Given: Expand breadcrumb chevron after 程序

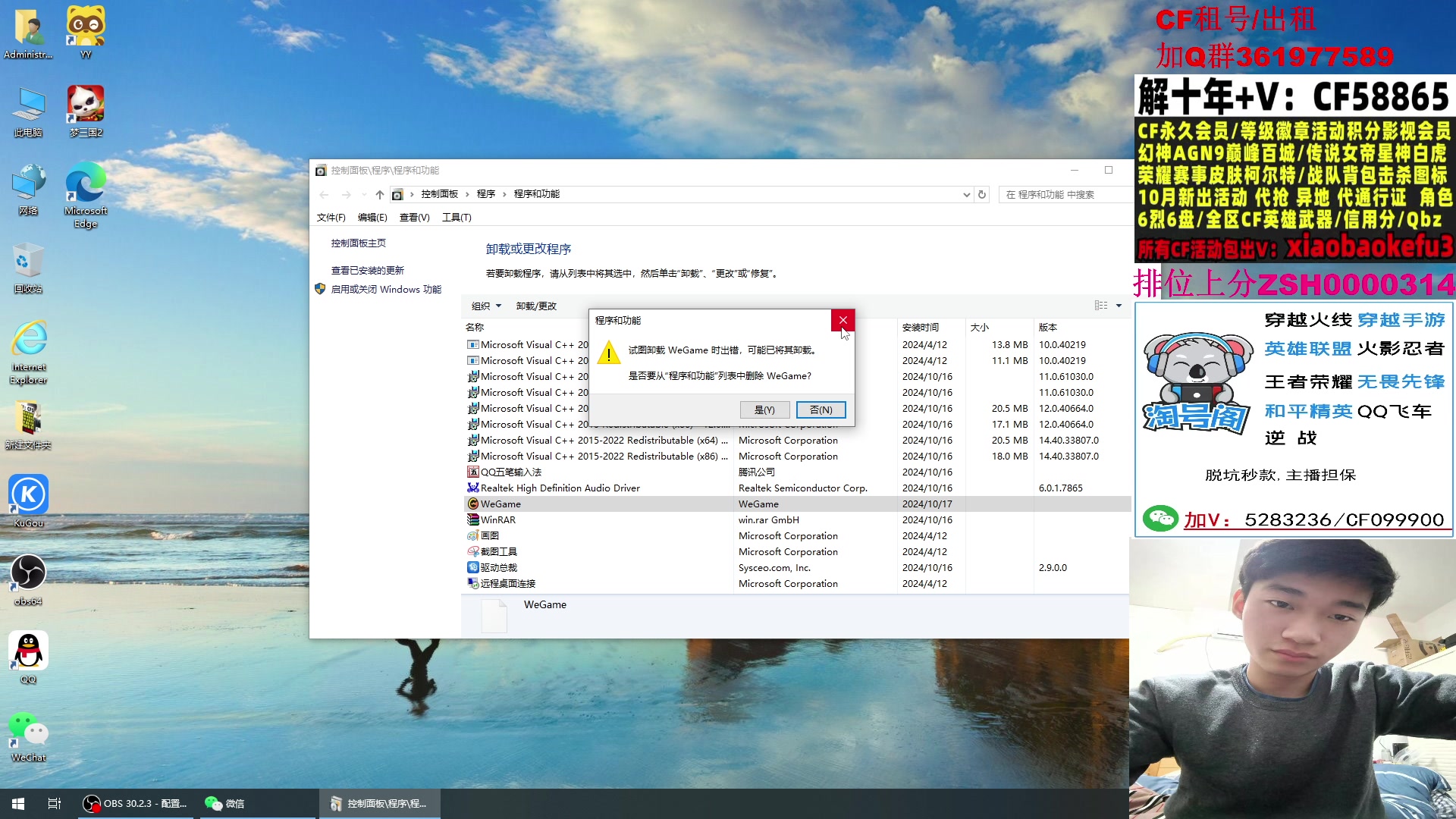Looking at the screenshot, I should (504, 195).
